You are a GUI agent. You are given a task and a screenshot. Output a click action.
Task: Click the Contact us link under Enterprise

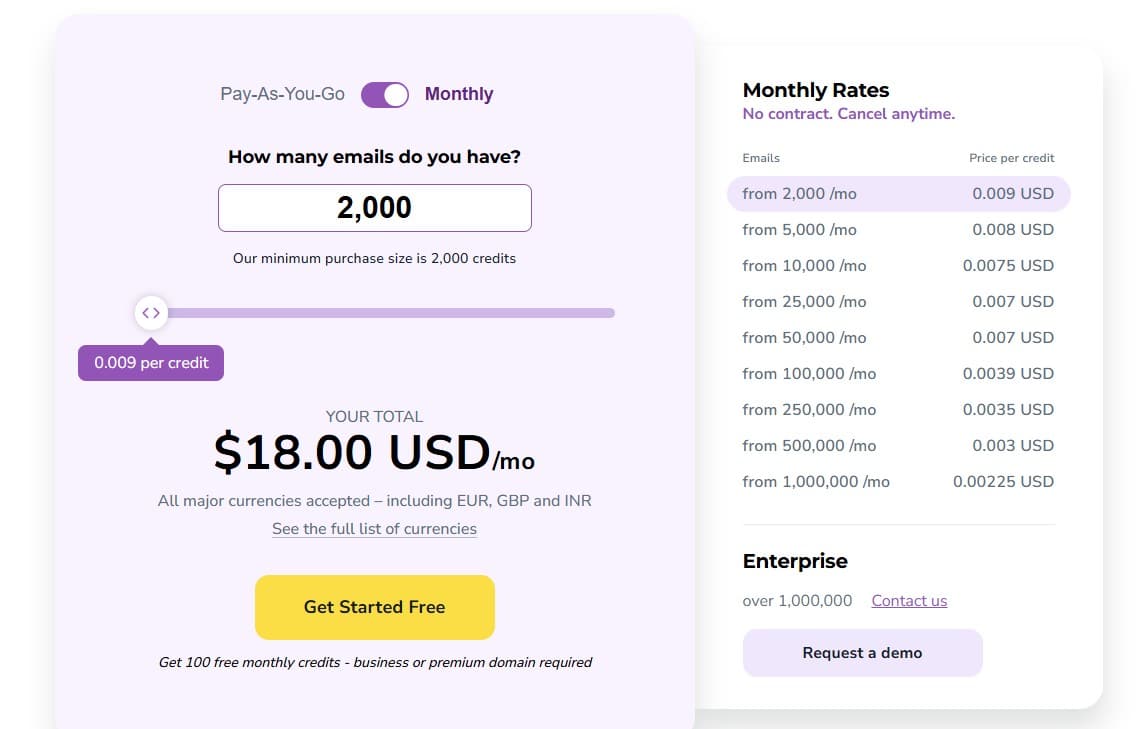[909, 600]
